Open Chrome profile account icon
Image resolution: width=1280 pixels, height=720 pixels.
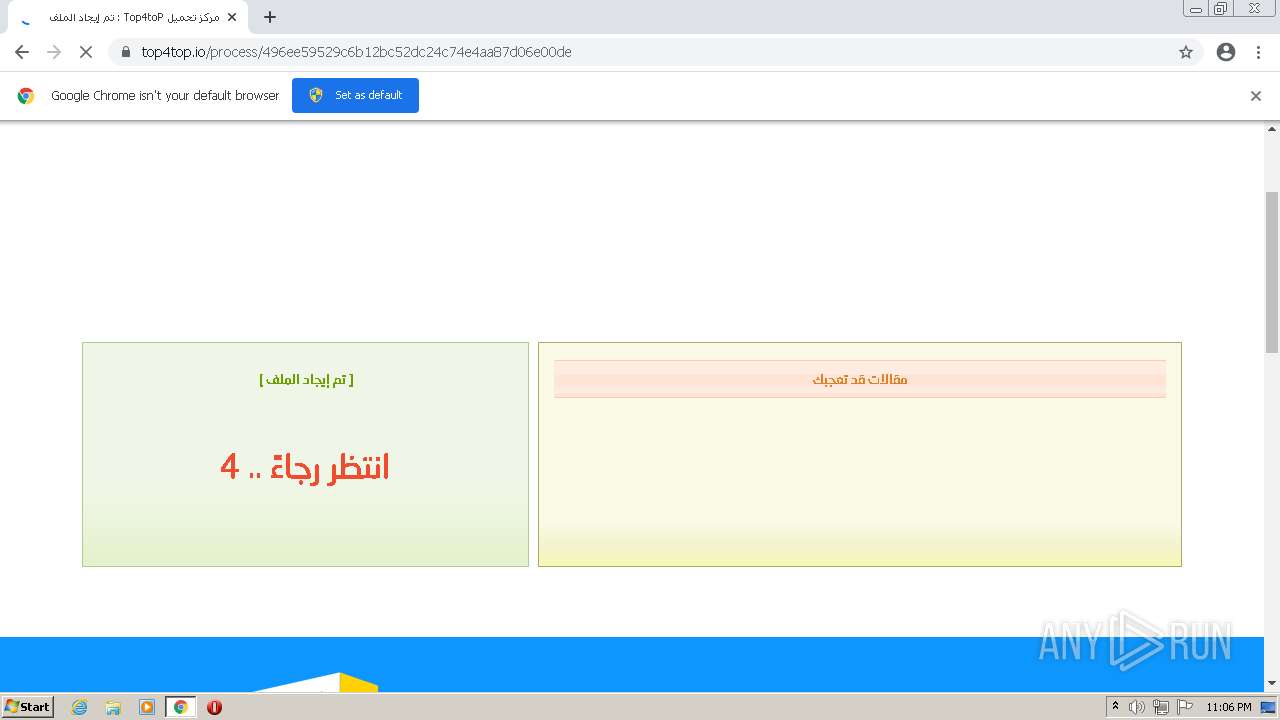(x=1226, y=52)
